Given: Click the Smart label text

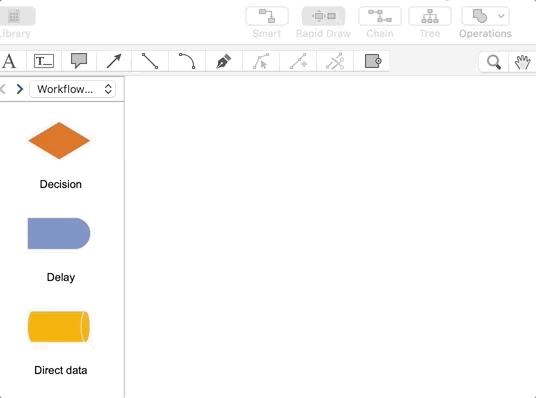Looking at the screenshot, I should pos(267,34).
